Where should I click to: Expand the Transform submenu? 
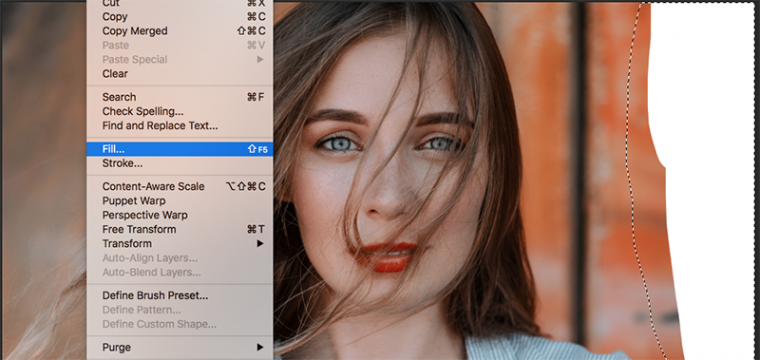click(180, 244)
